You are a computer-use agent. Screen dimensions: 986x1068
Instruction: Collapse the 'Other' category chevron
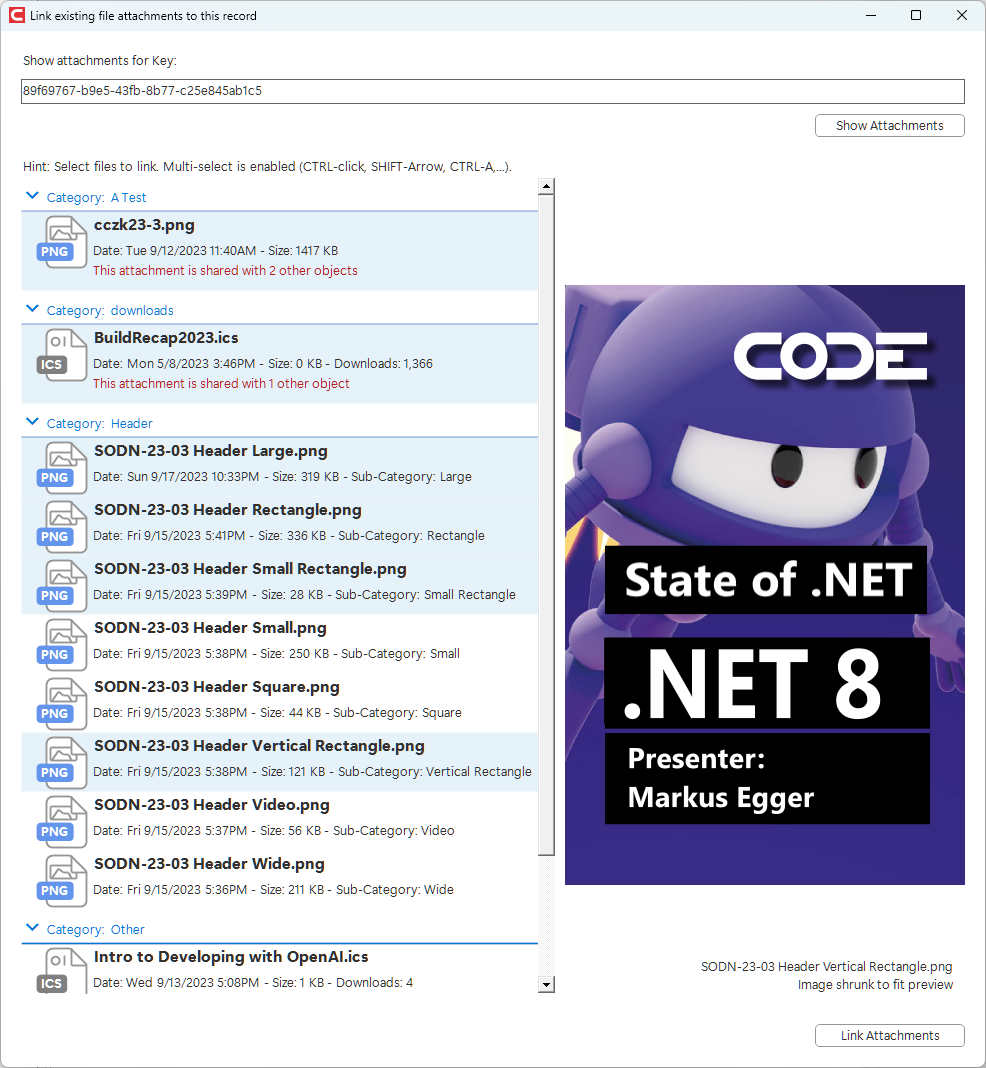(x=32, y=928)
